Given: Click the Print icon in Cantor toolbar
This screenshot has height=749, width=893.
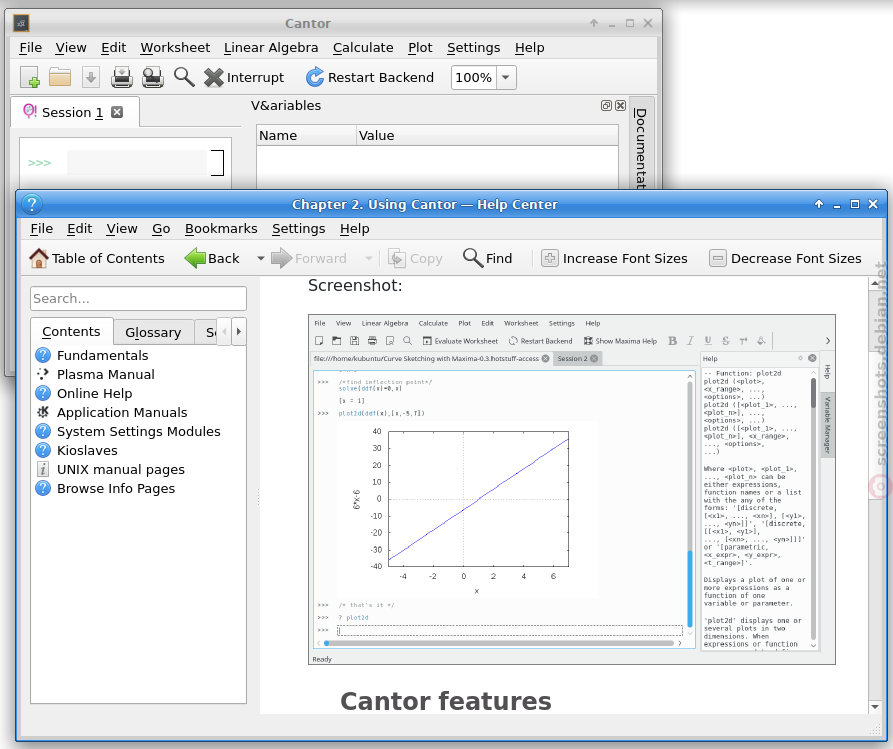Looking at the screenshot, I should [121, 77].
